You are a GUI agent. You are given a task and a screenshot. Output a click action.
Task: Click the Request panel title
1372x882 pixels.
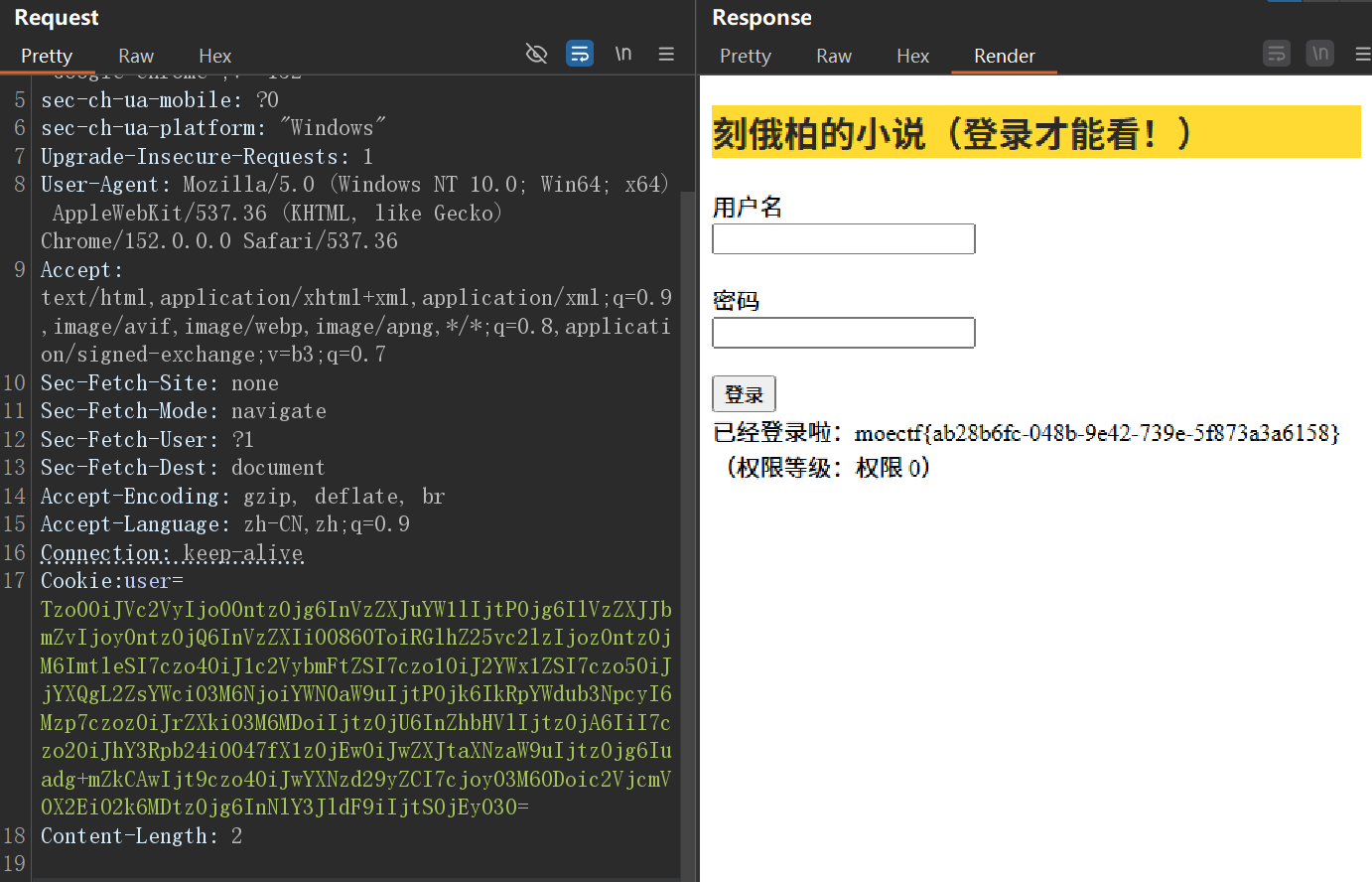57,18
